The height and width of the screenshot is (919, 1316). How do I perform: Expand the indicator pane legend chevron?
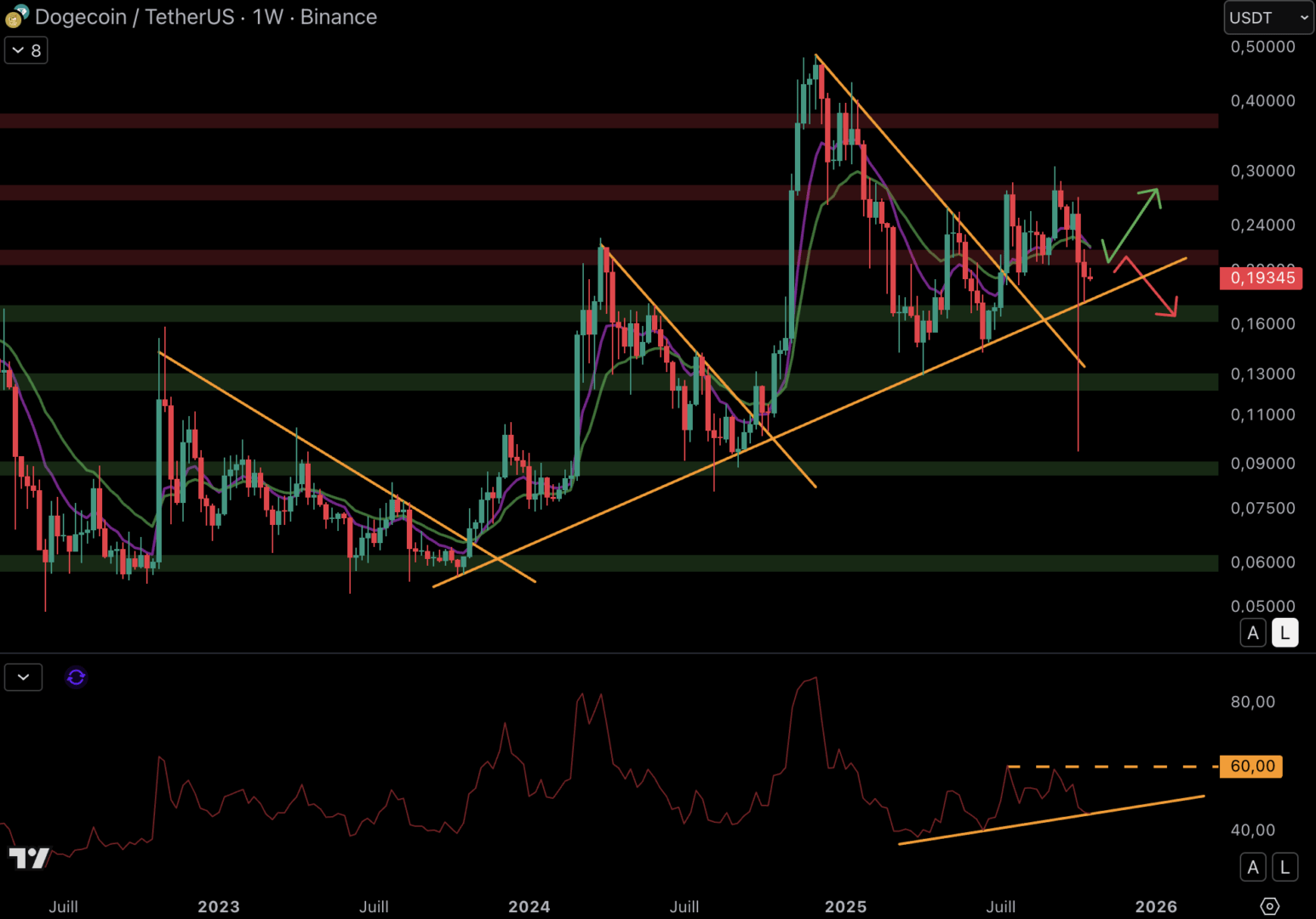(x=24, y=677)
